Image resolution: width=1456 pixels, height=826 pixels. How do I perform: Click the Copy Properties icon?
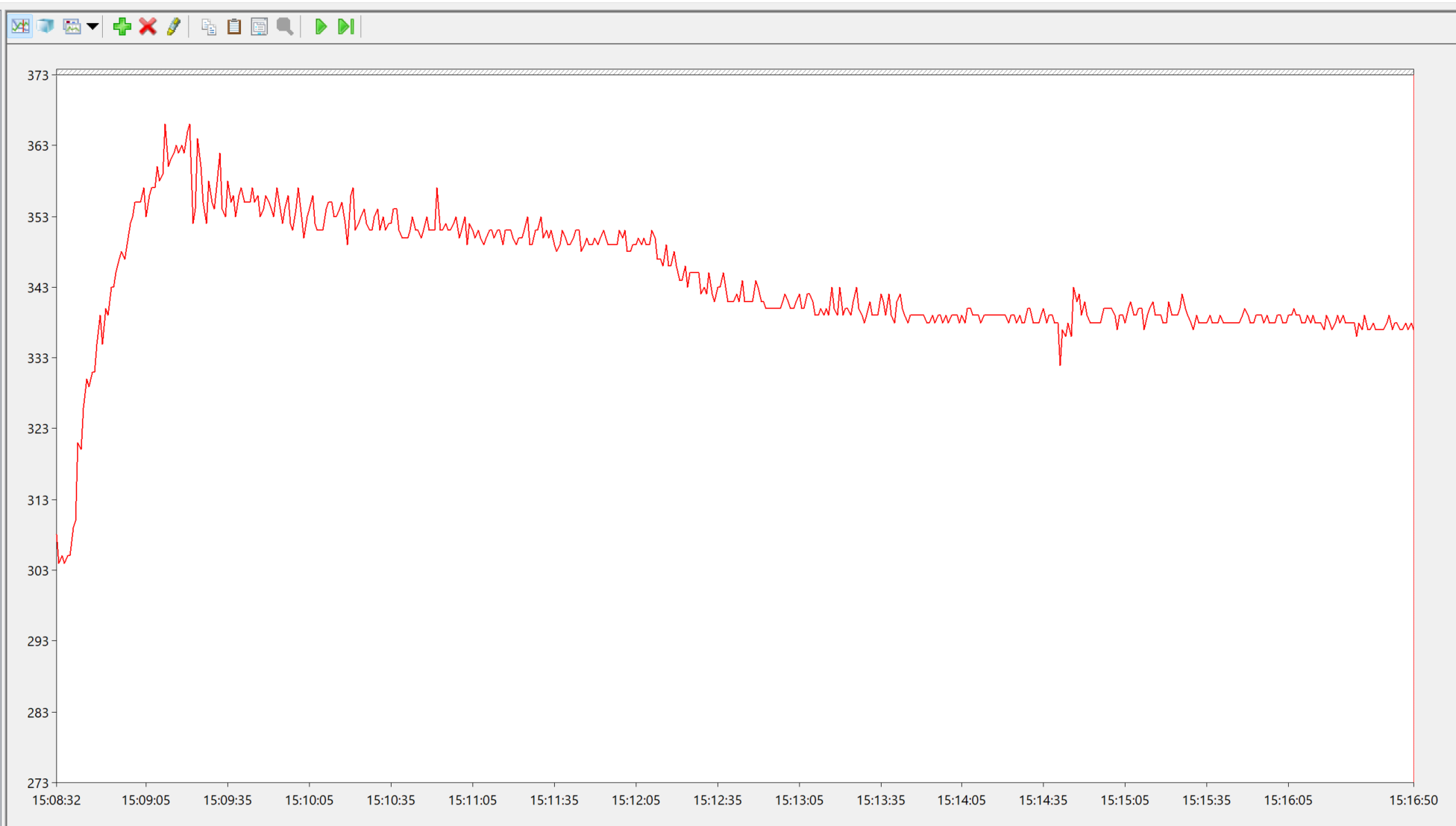[x=209, y=27]
